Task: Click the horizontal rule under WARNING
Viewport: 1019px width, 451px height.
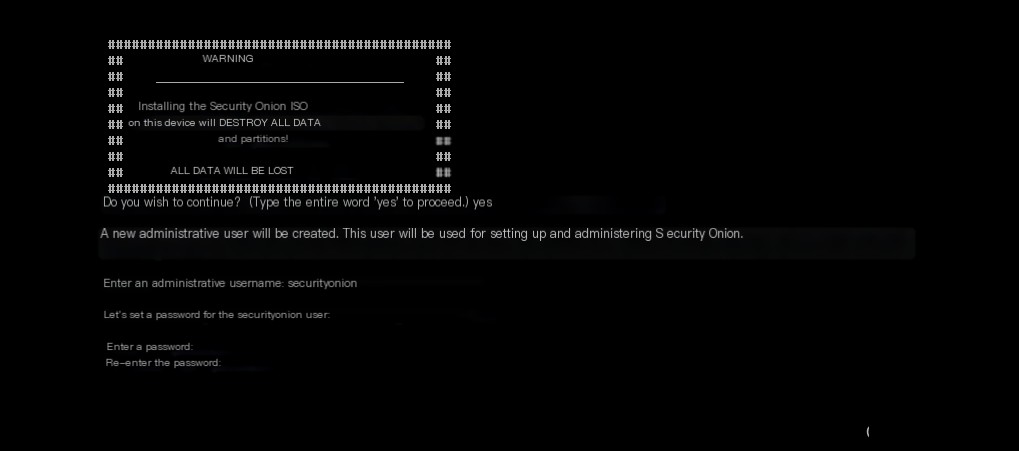Action: pos(279,83)
